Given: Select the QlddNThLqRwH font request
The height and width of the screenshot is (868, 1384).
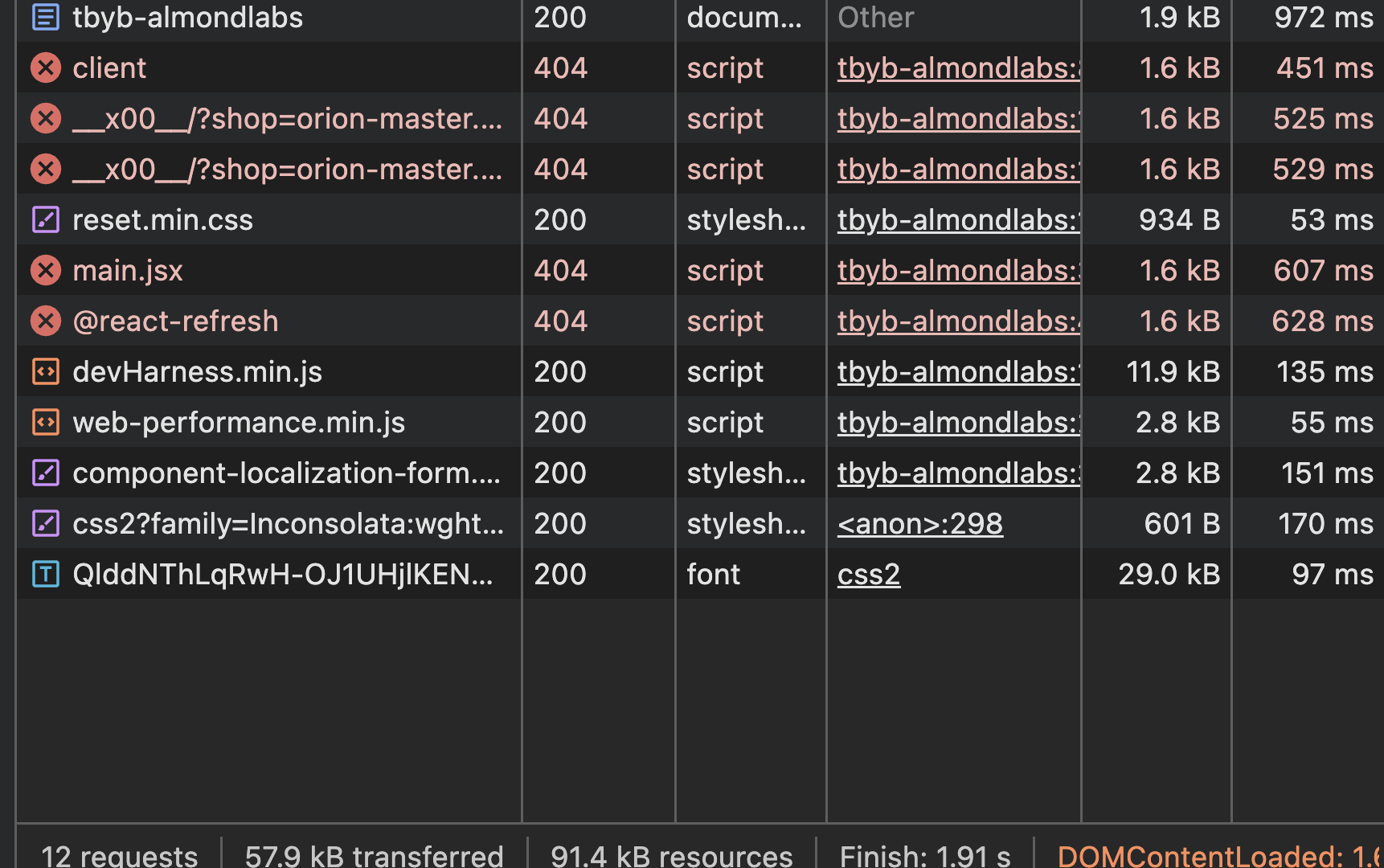Looking at the screenshot, I should pyautogui.click(x=700, y=574).
